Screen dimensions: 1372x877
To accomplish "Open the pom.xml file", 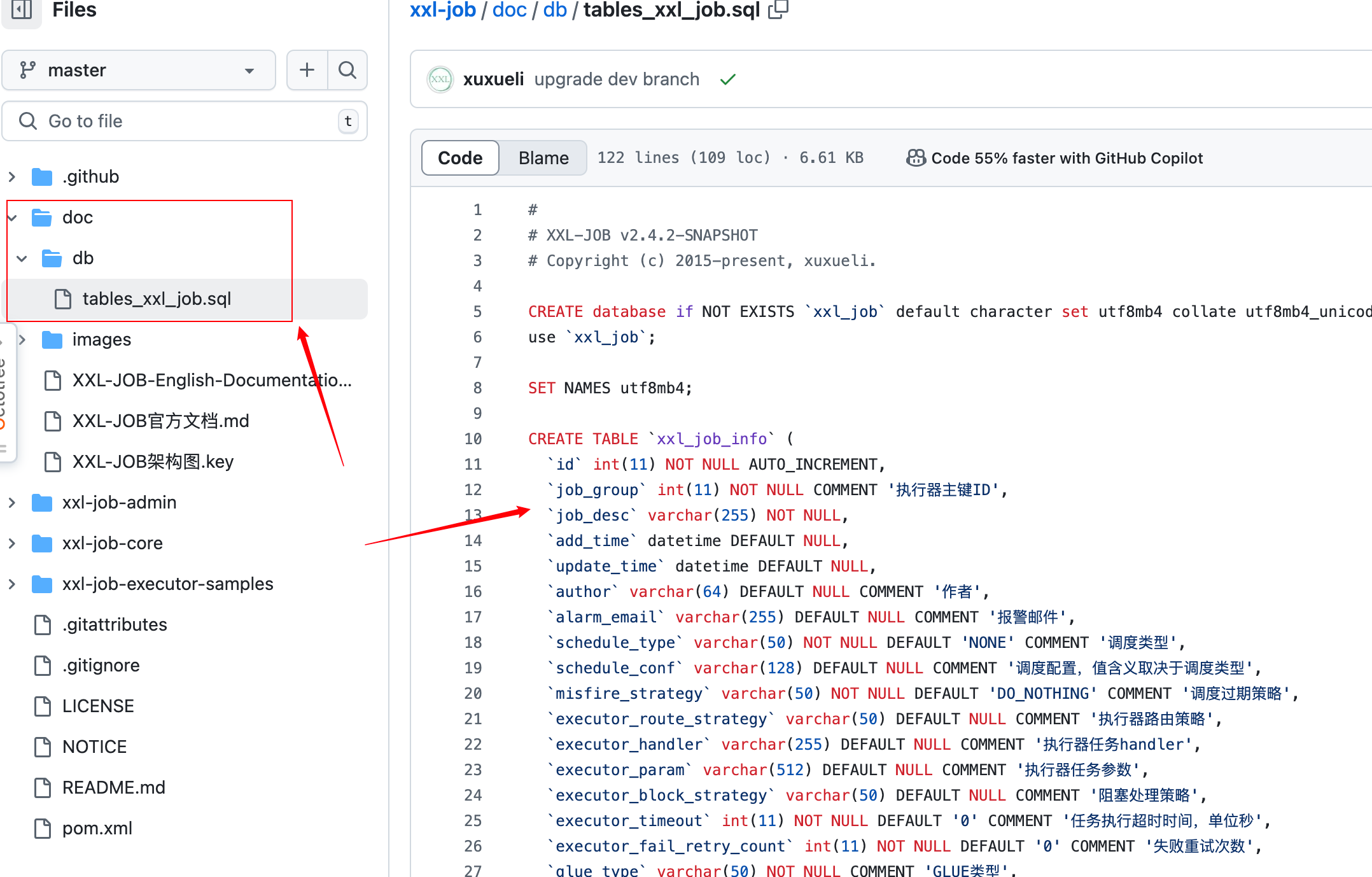I will 97,829.
